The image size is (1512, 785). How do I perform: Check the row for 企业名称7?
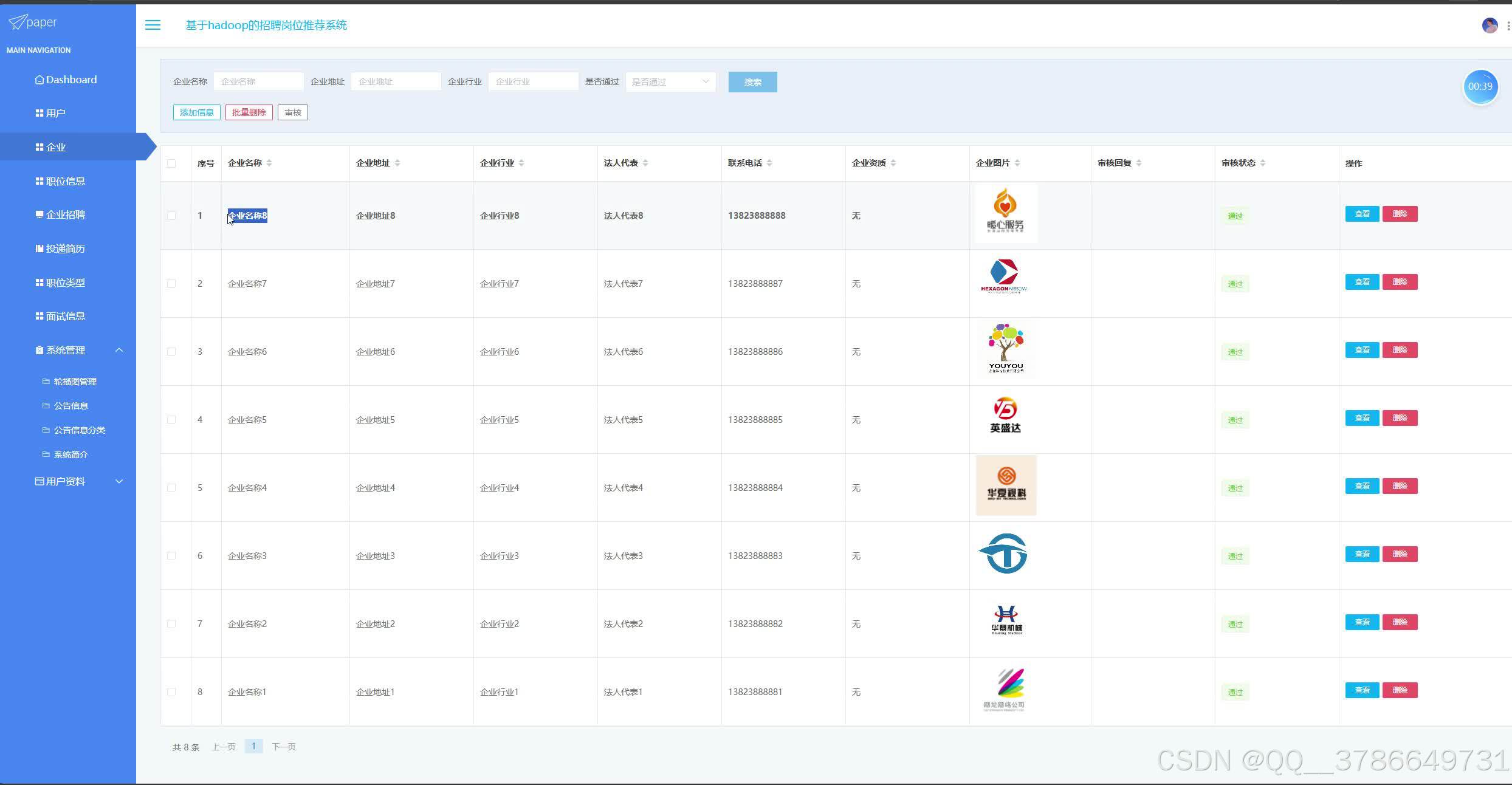(x=171, y=284)
